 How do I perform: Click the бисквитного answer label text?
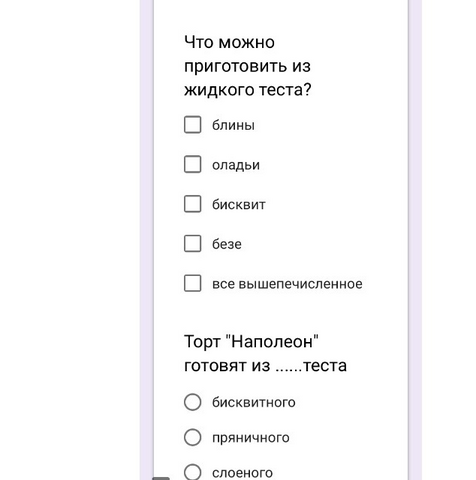point(254,402)
